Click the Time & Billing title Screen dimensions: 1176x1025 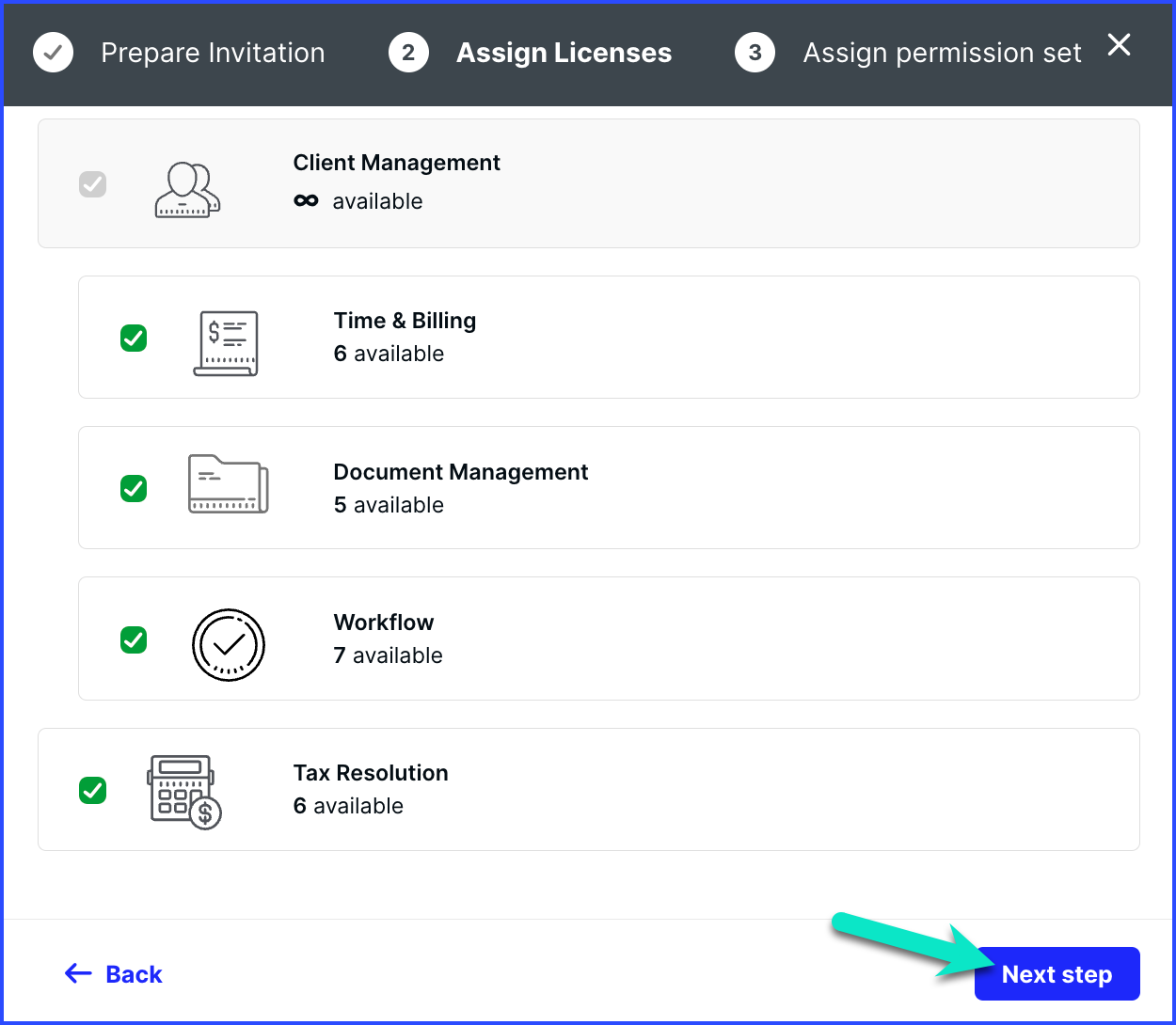coord(405,321)
